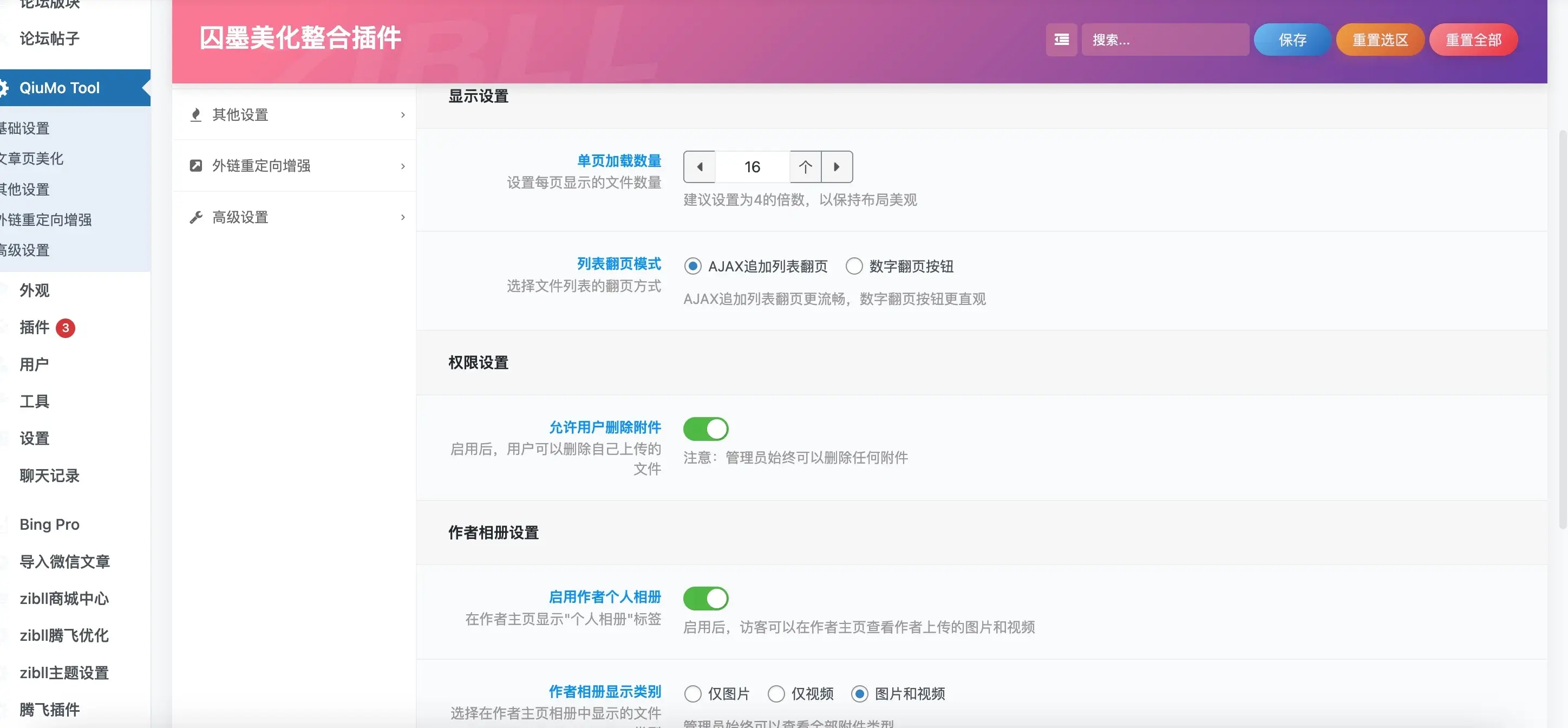Viewport: 1568px width, 728px height.
Task: Select AJAX追加列表翻页 radio option
Action: [x=692, y=266]
